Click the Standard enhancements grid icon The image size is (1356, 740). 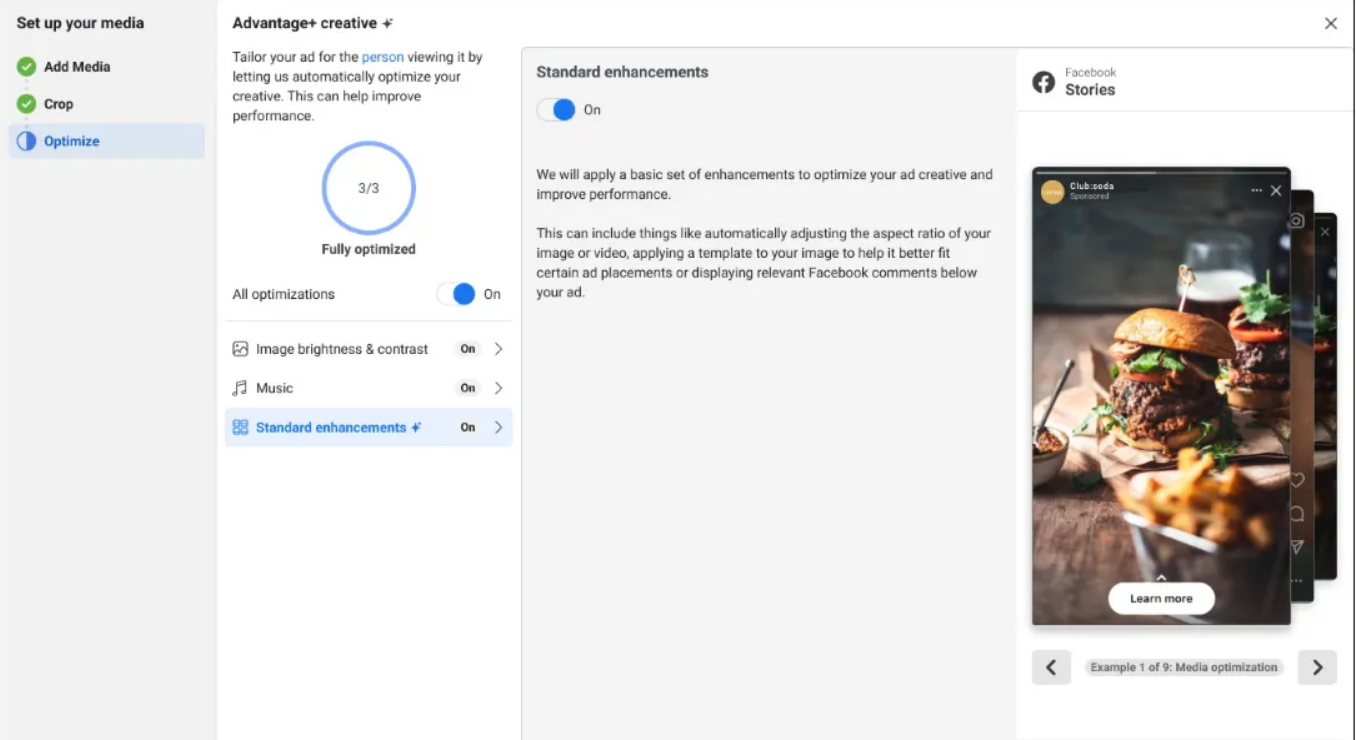pyautogui.click(x=240, y=427)
